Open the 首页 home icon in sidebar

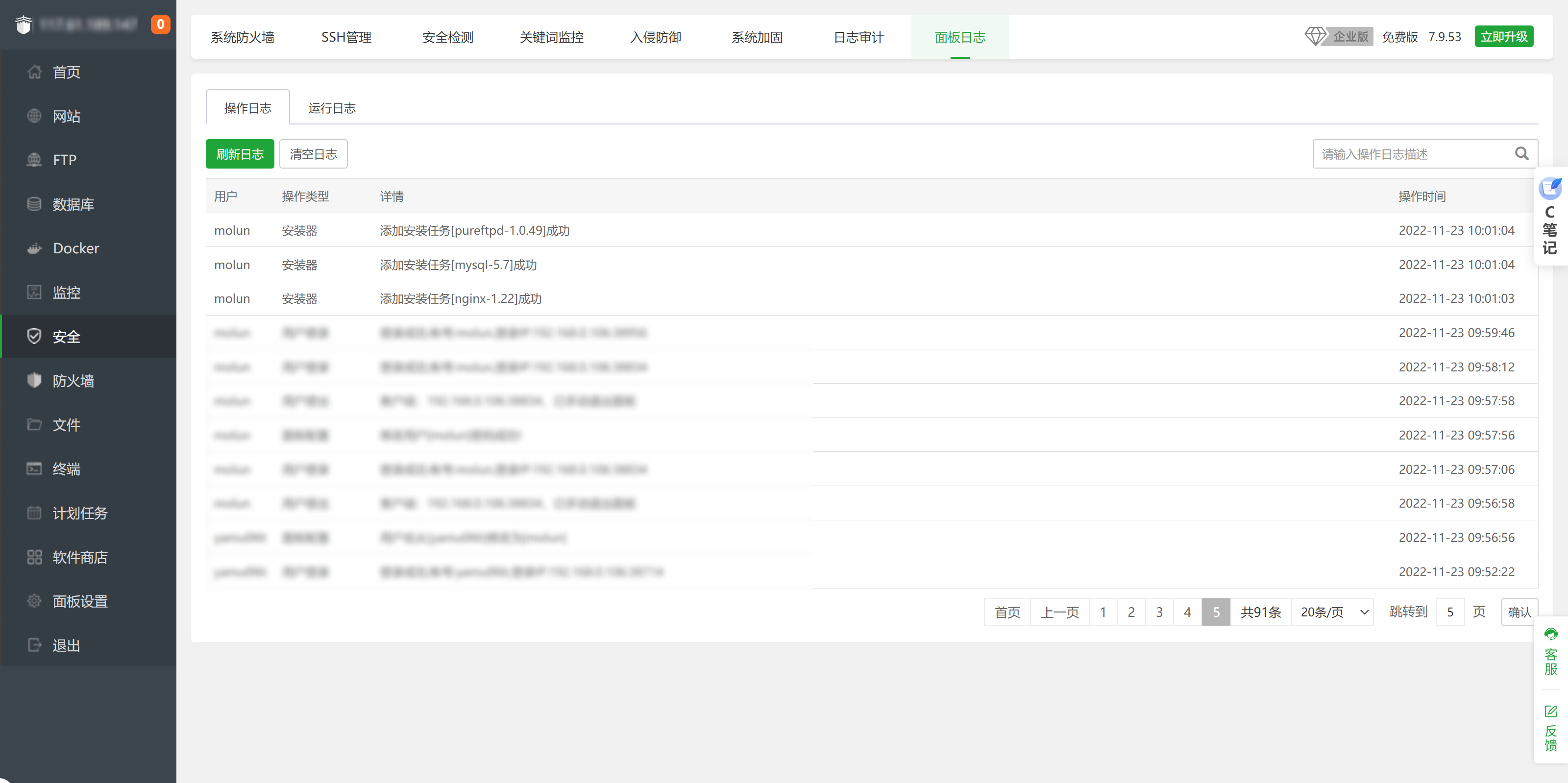[34, 72]
